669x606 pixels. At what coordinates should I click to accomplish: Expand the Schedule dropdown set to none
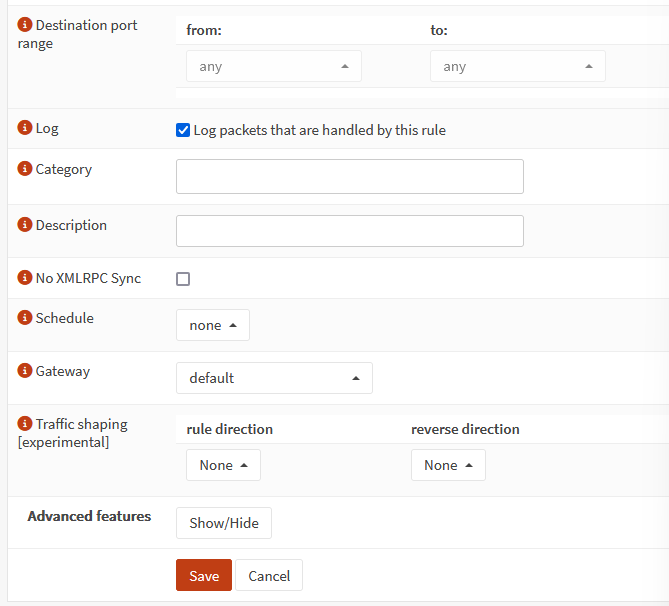tap(213, 325)
